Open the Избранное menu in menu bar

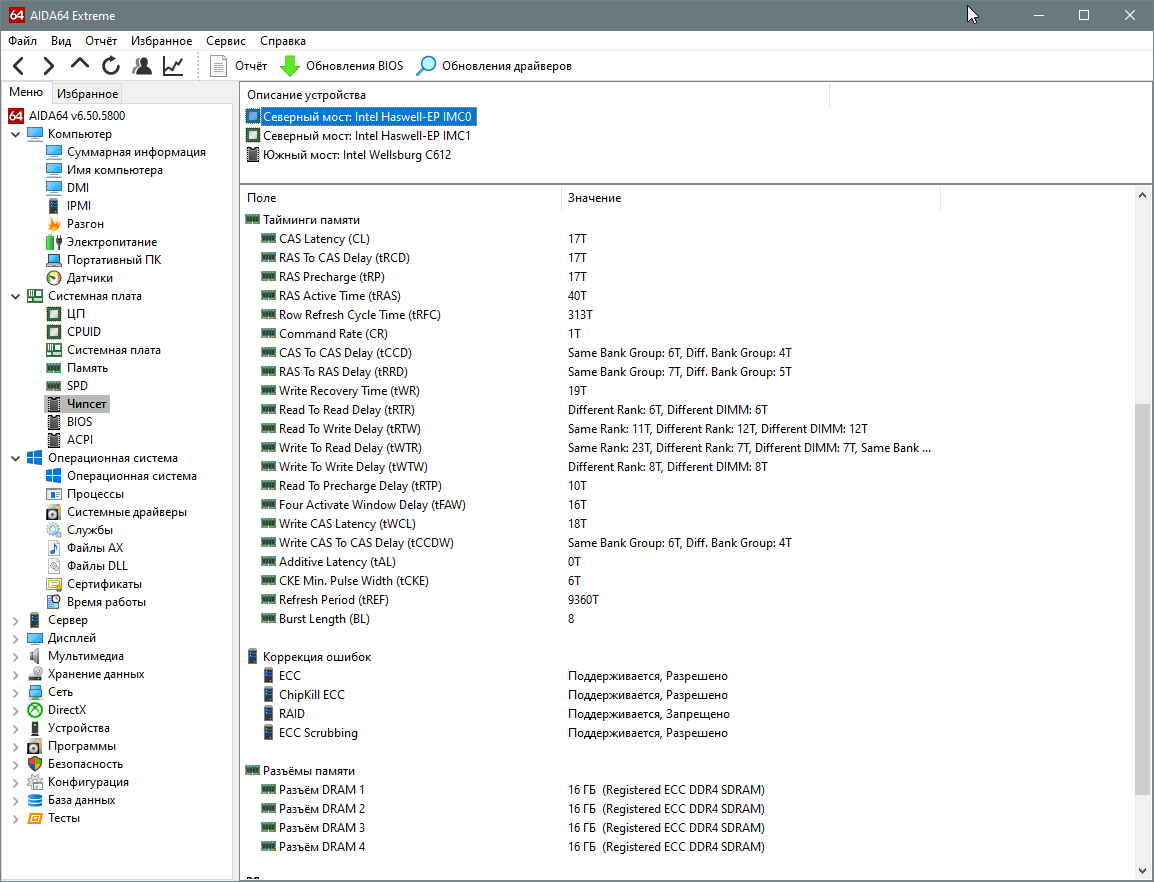click(x=161, y=41)
